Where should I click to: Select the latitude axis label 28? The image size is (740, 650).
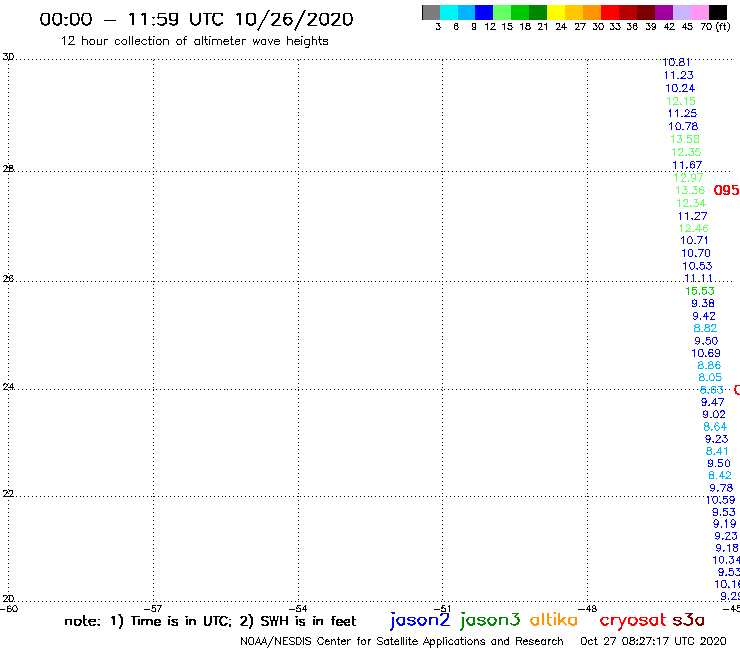click(8, 169)
